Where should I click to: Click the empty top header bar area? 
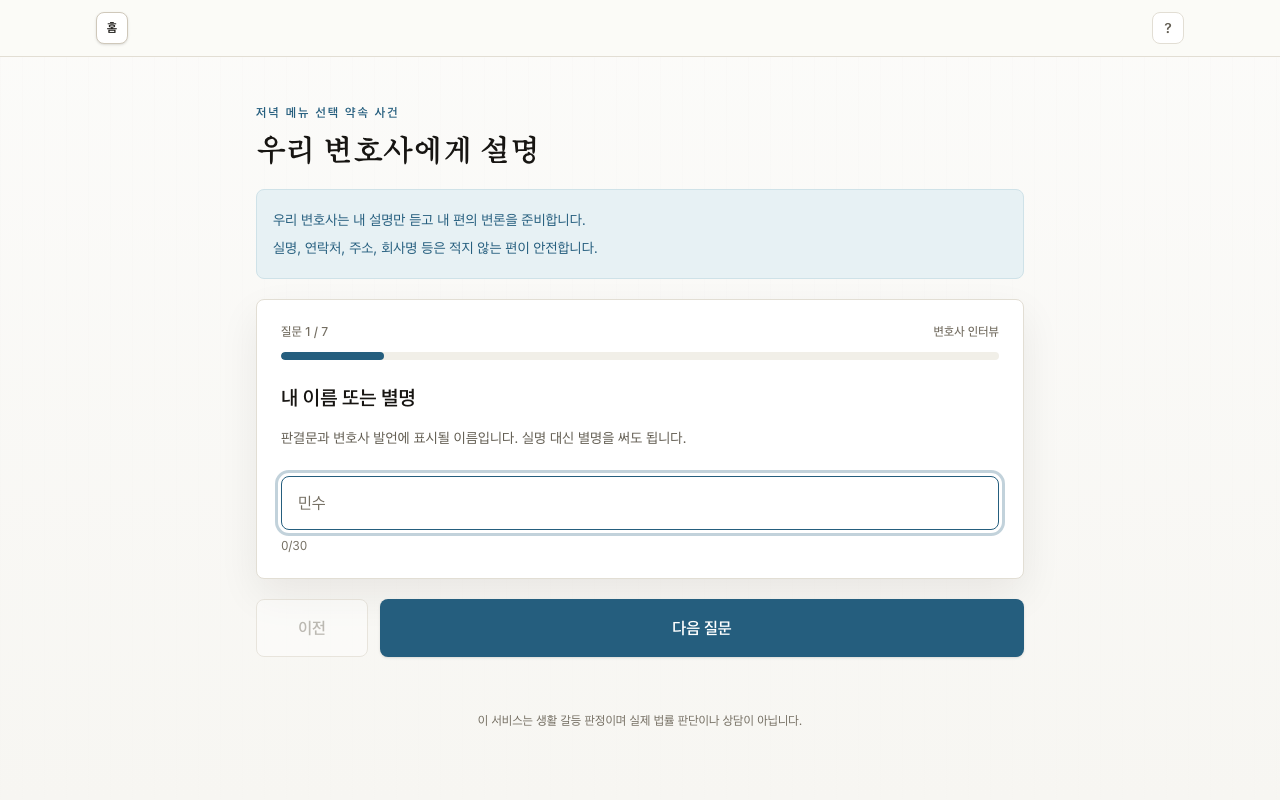(640, 28)
